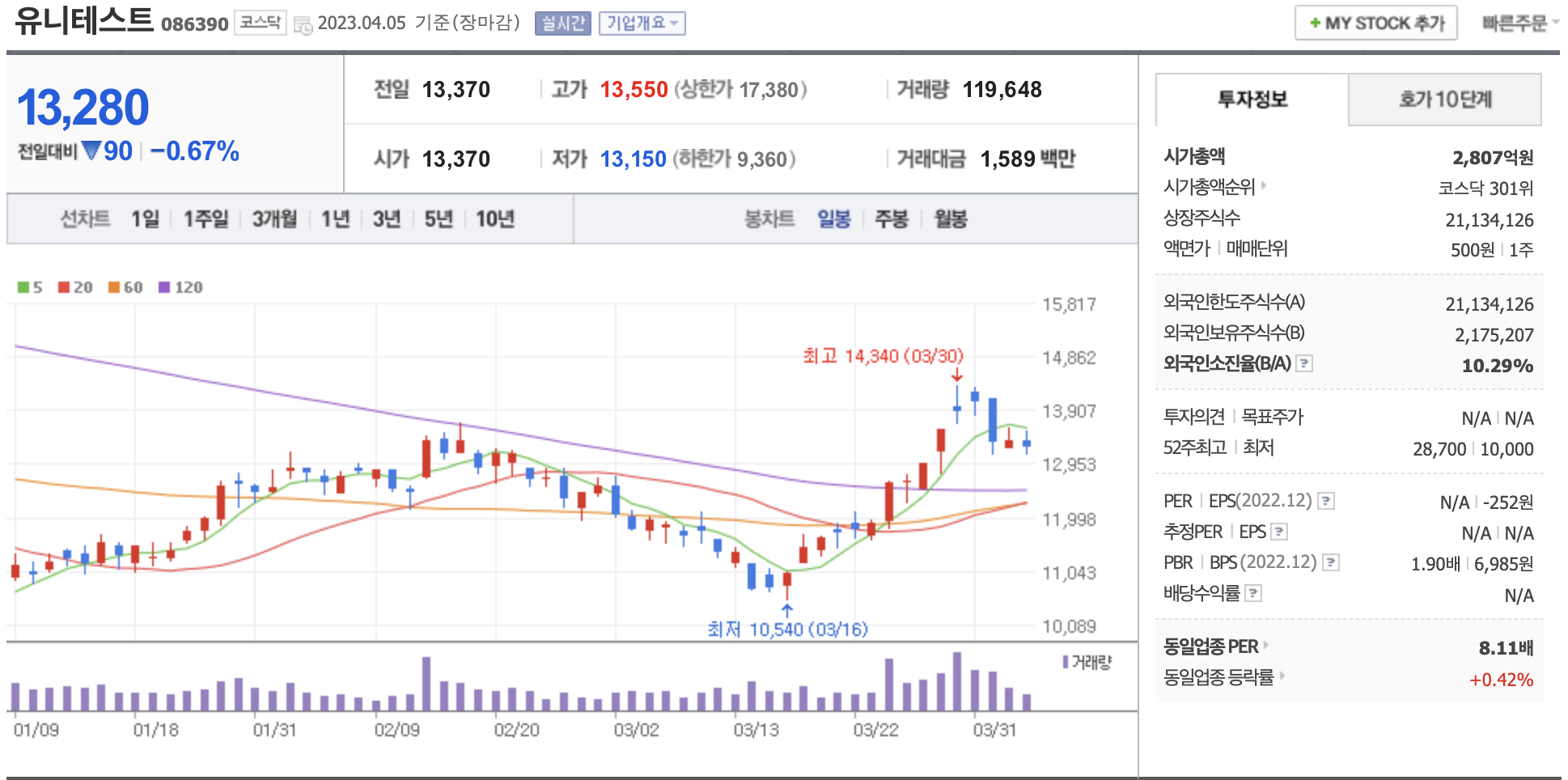
Task: Click the calendar icon before the date
Action: (303, 25)
